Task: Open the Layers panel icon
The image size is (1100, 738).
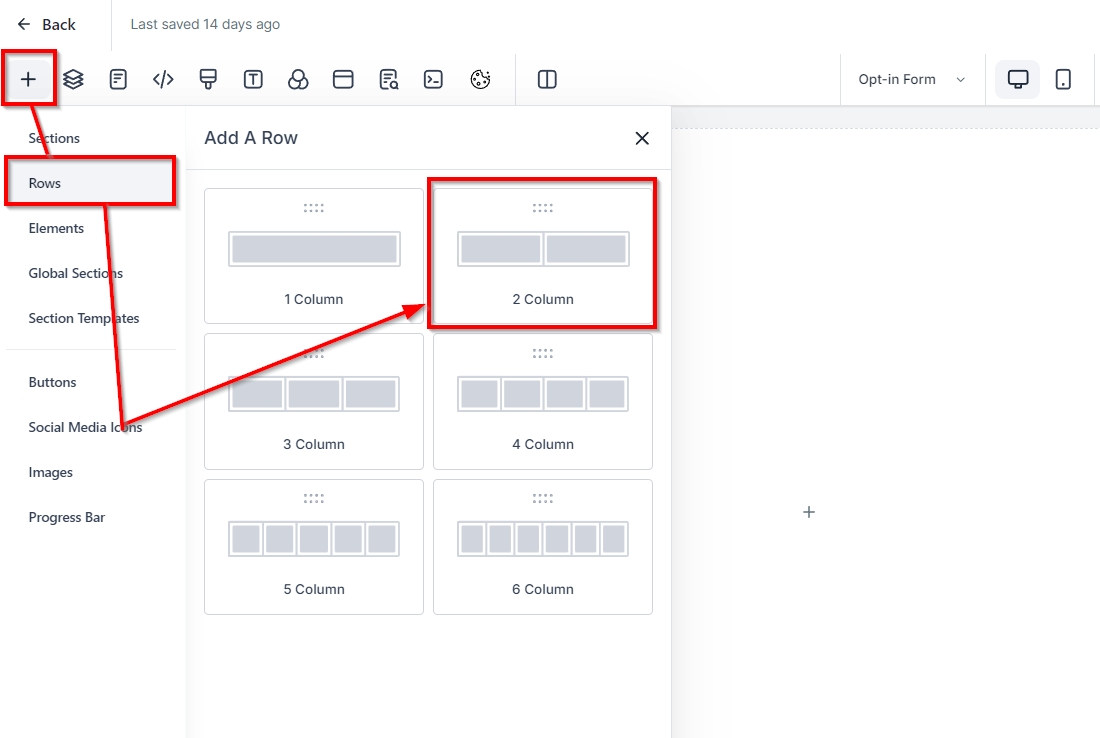Action: click(x=73, y=80)
